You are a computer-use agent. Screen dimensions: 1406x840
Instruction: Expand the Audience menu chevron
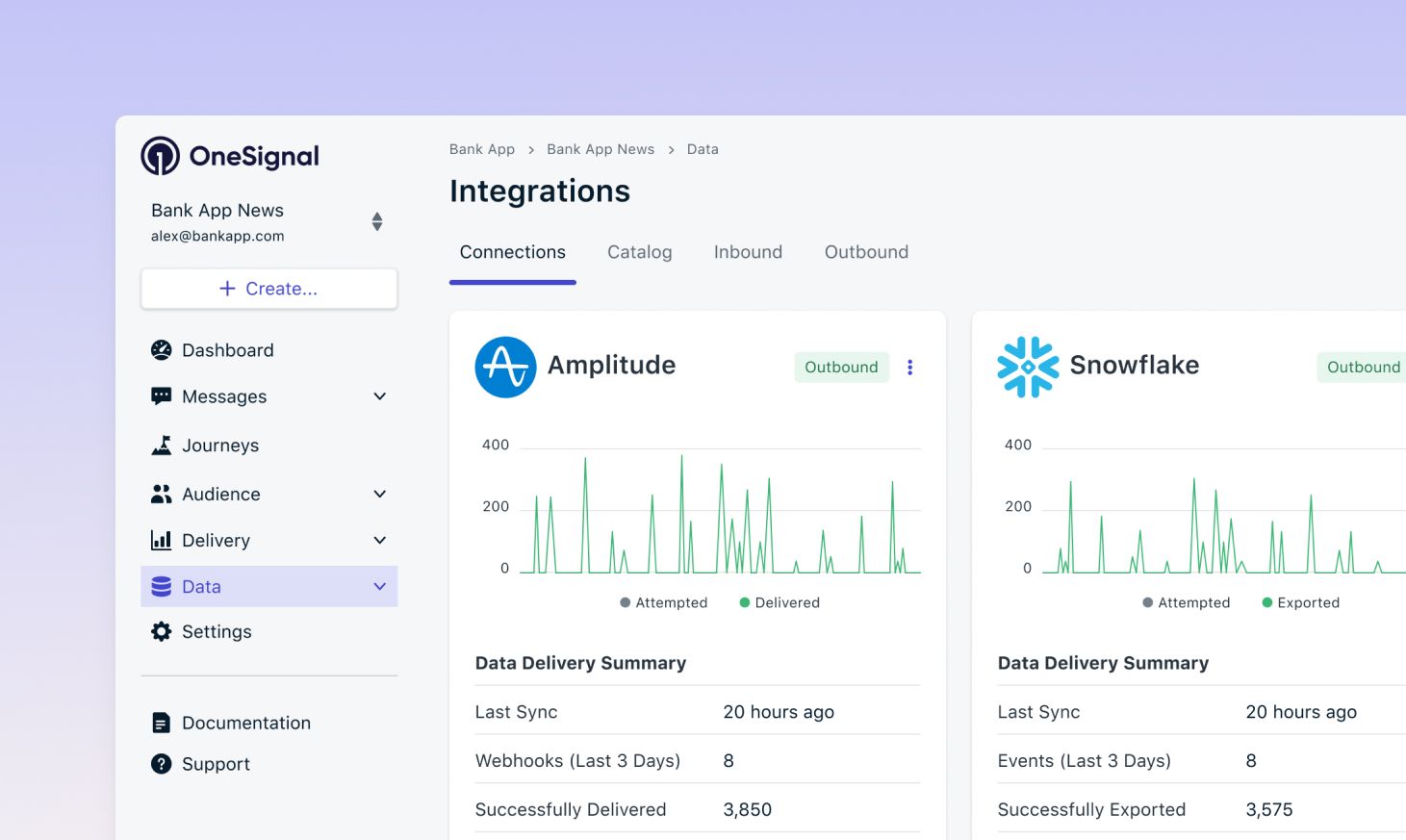tap(380, 494)
